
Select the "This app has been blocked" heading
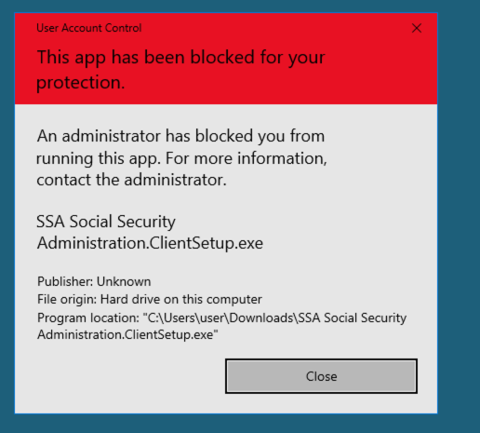pyautogui.click(x=181, y=57)
